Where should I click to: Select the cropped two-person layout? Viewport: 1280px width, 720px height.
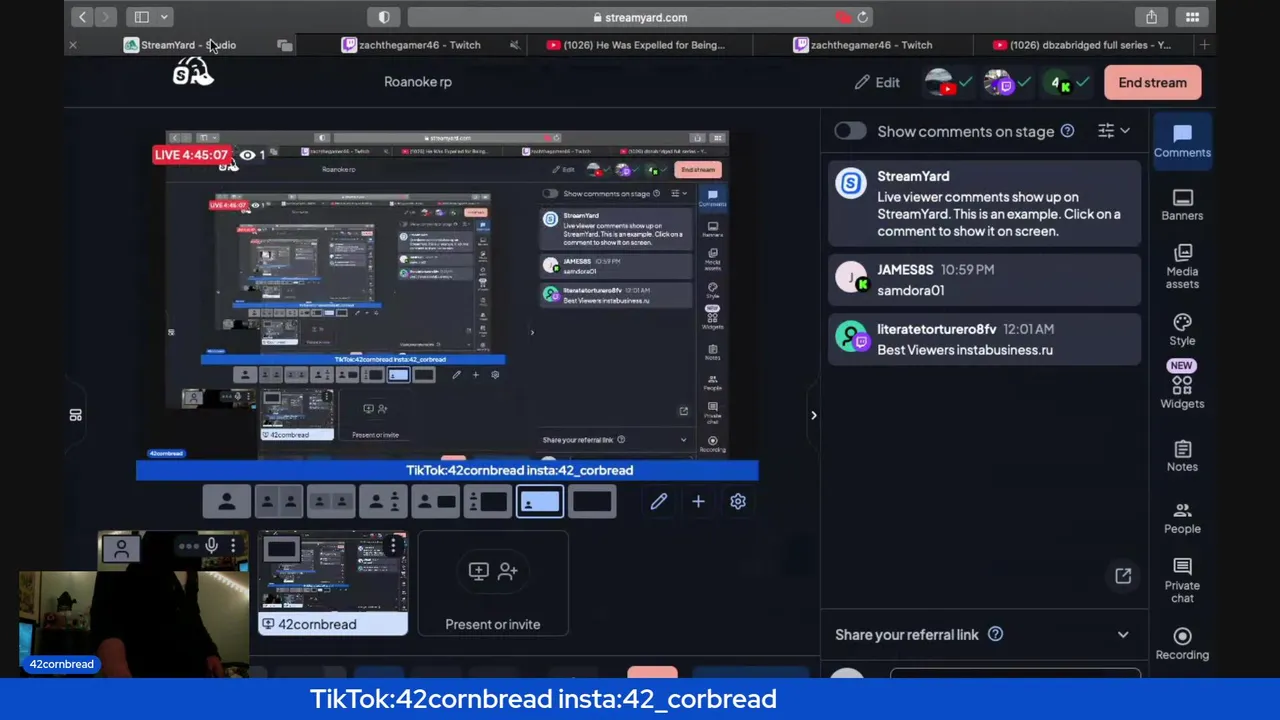pyautogui.click(x=331, y=502)
